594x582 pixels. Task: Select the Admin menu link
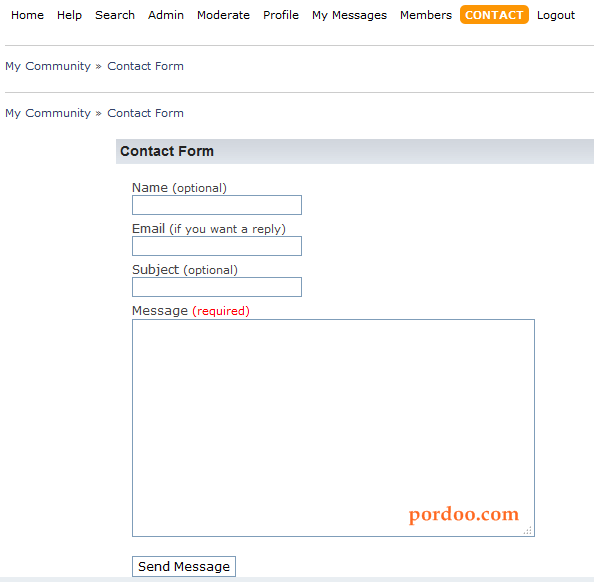(x=166, y=15)
